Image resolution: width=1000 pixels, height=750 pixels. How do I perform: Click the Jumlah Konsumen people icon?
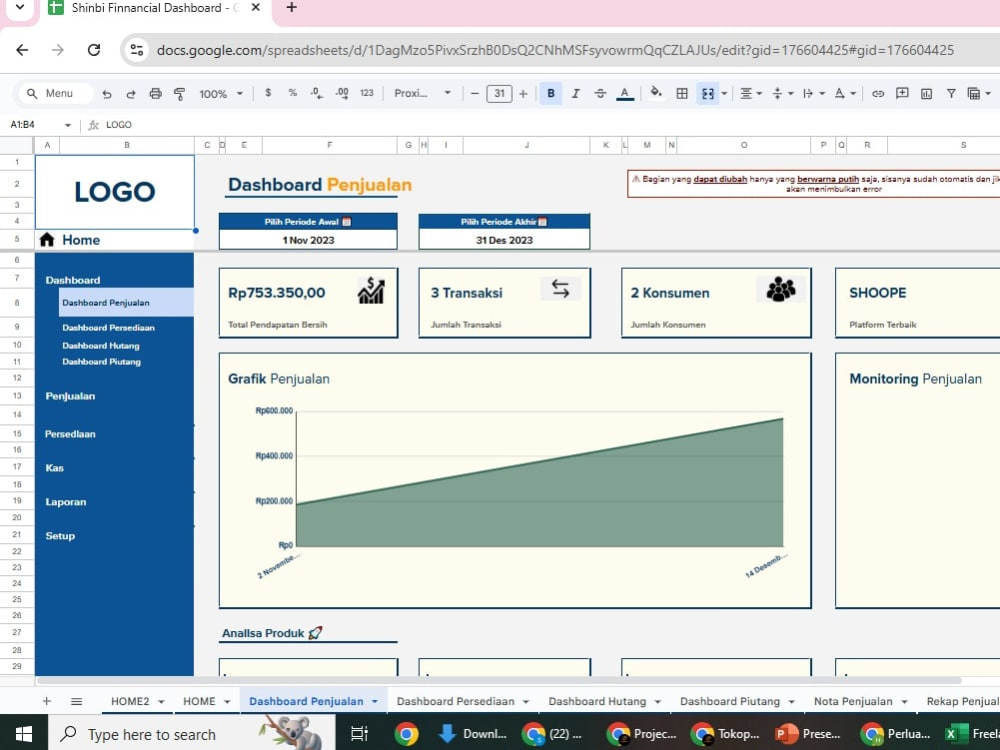781,289
